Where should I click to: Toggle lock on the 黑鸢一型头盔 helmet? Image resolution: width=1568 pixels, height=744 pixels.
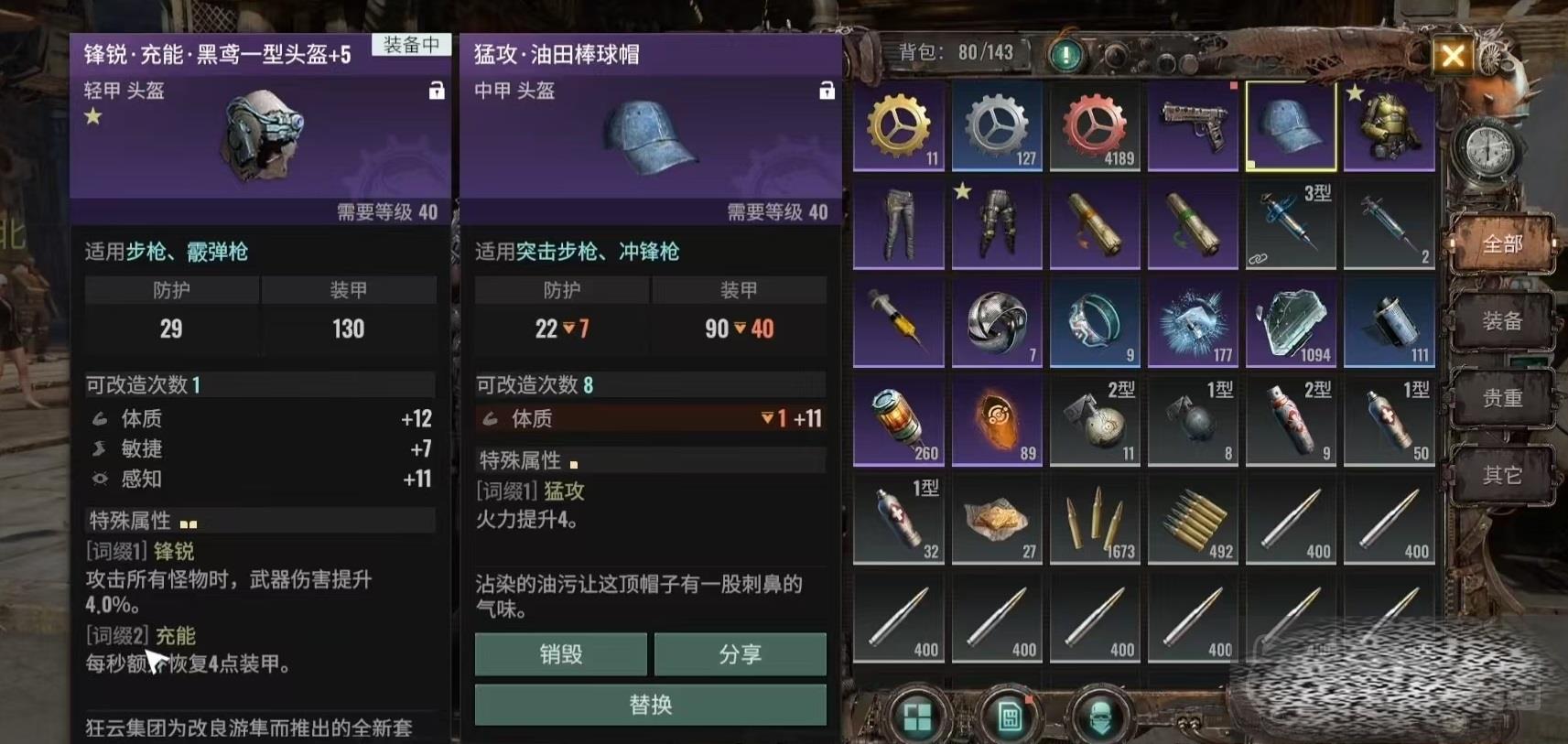(437, 90)
